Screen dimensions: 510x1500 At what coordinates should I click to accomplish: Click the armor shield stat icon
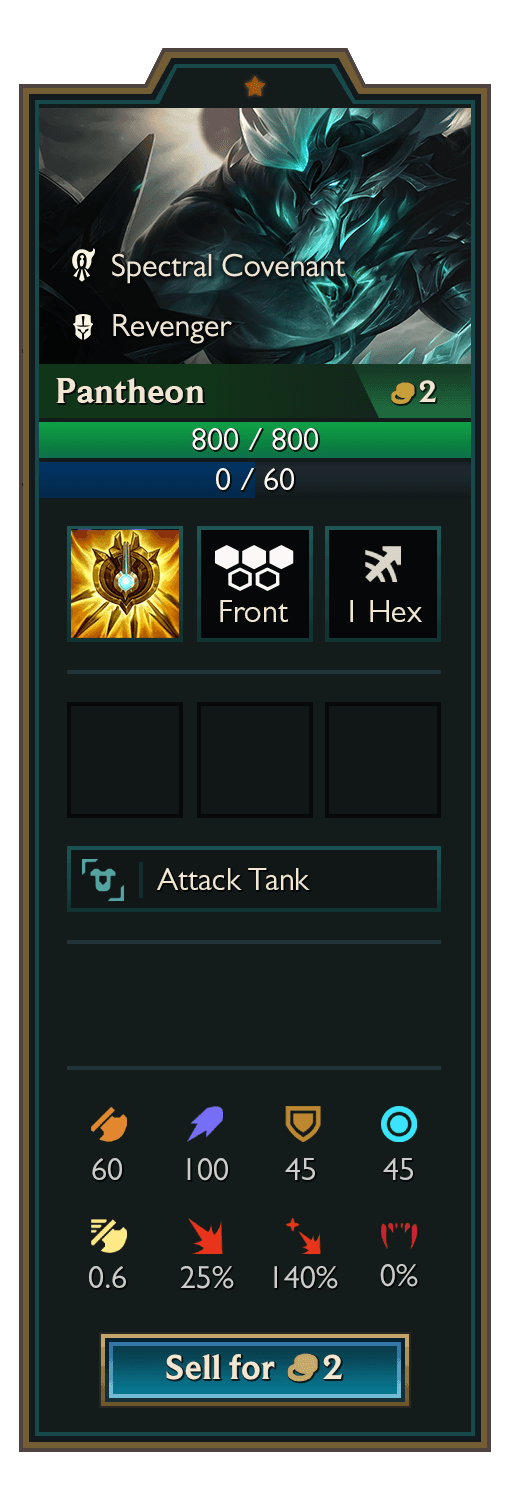click(x=302, y=1125)
